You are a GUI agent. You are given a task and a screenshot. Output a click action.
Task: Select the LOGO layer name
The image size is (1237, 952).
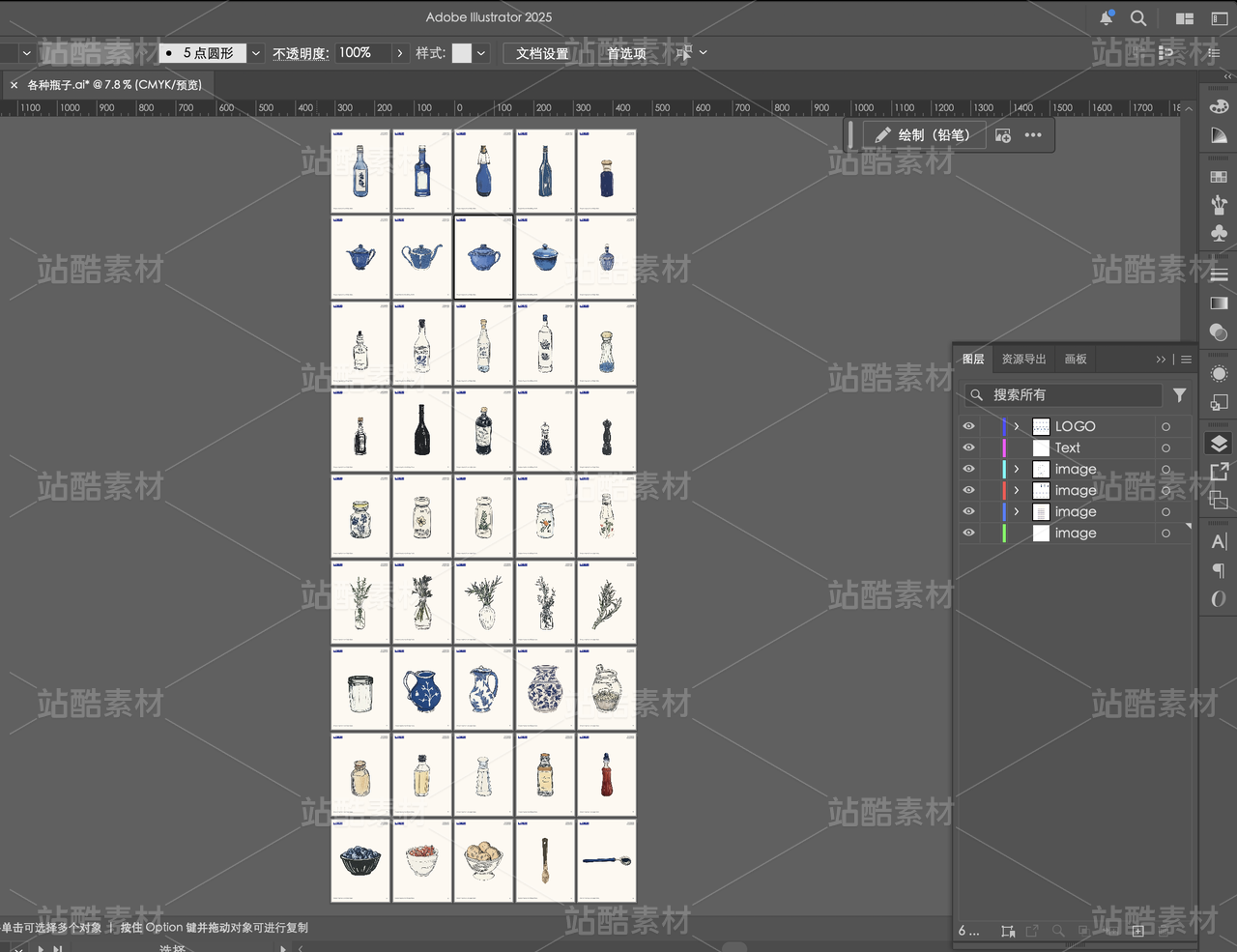tap(1075, 426)
